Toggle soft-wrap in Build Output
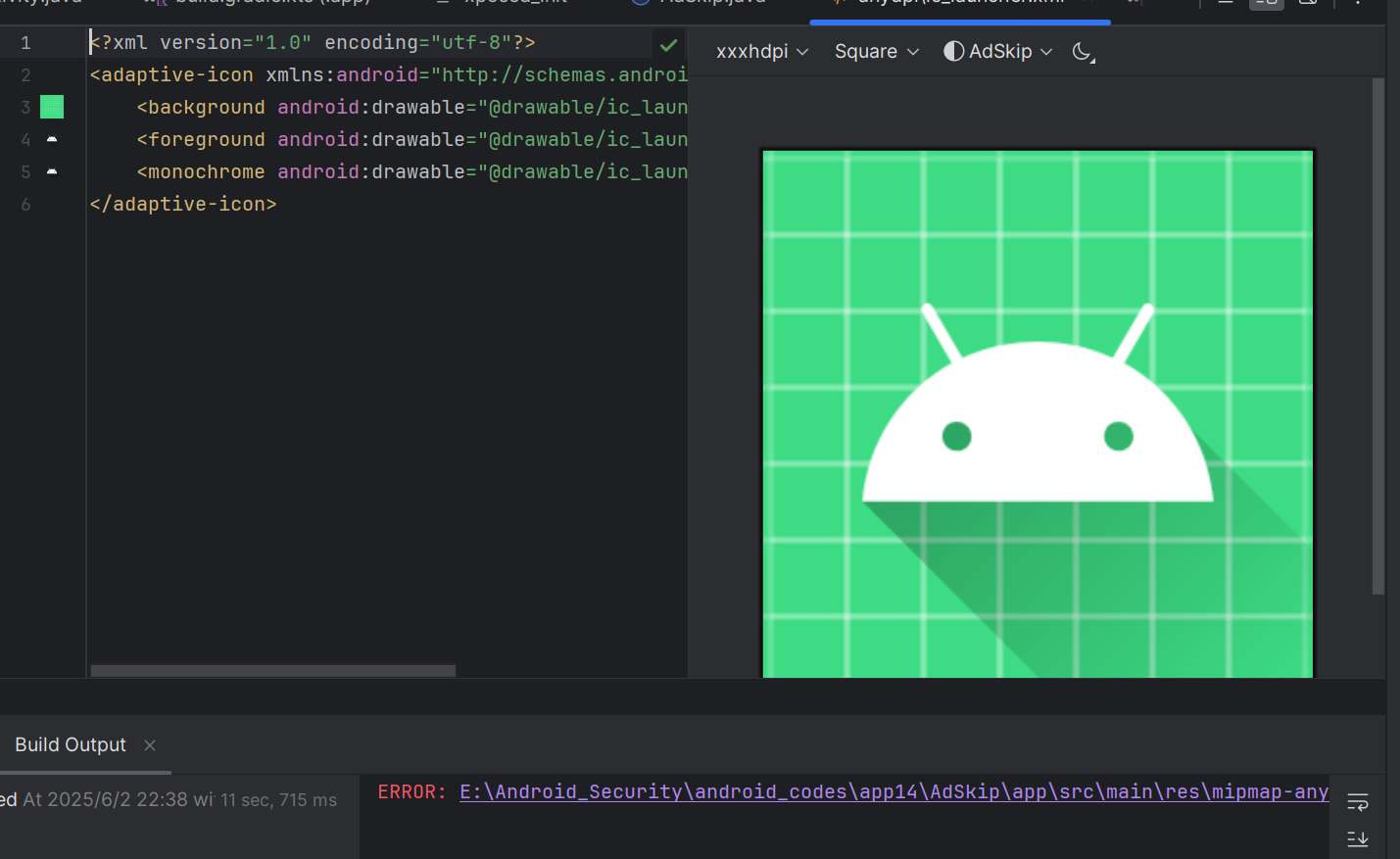Screen dimensions: 1400x859 point(1357,802)
